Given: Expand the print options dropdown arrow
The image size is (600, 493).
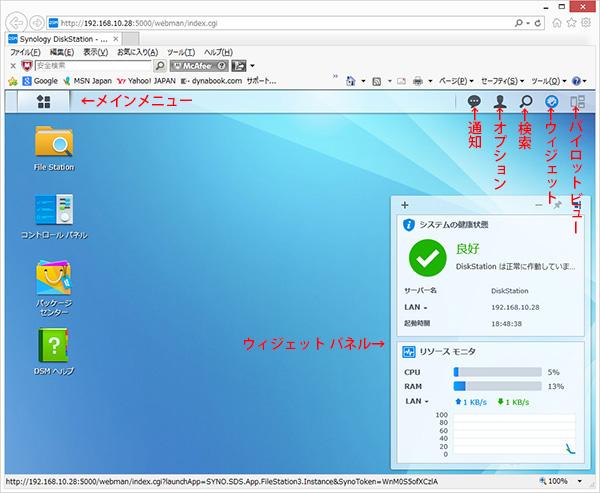Looking at the screenshot, I should pos(430,81).
